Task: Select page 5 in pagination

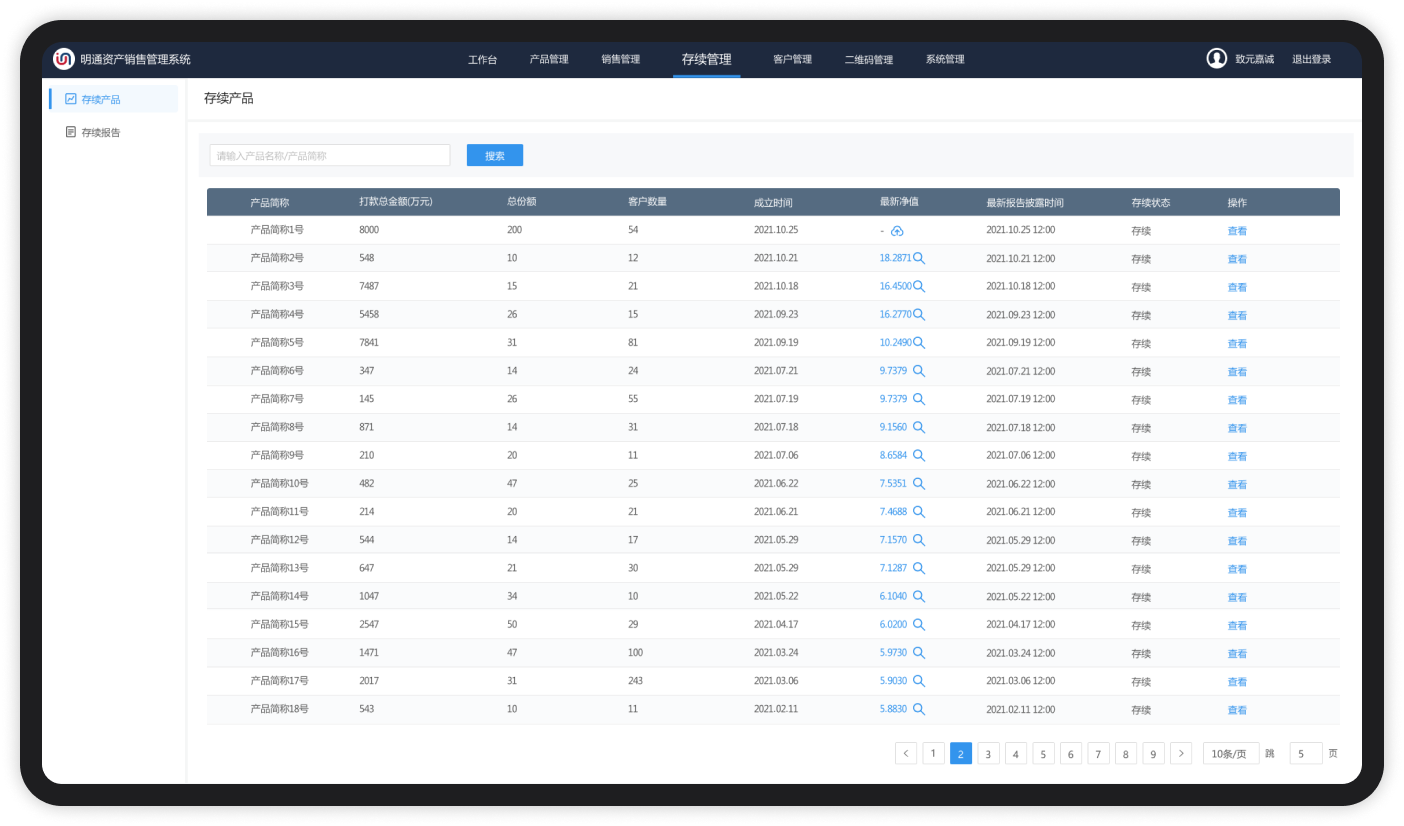Action: coord(1043,754)
